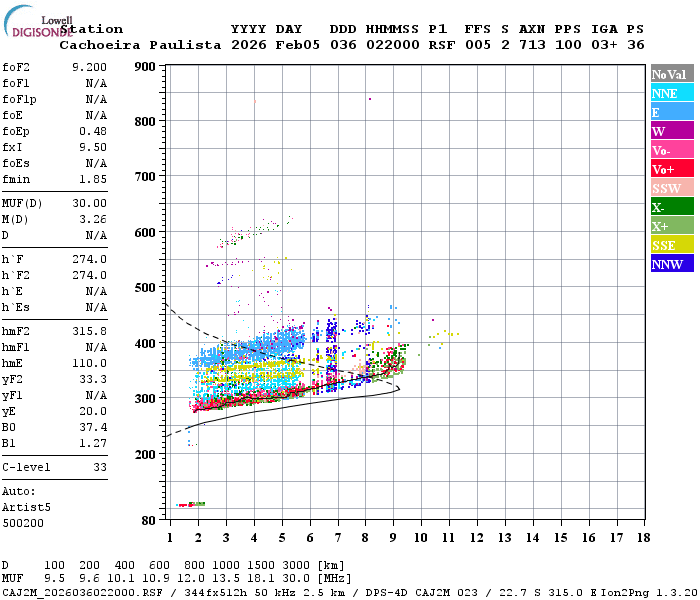
Task: Click the NNE cyan legend swatch
Action: click(670, 93)
